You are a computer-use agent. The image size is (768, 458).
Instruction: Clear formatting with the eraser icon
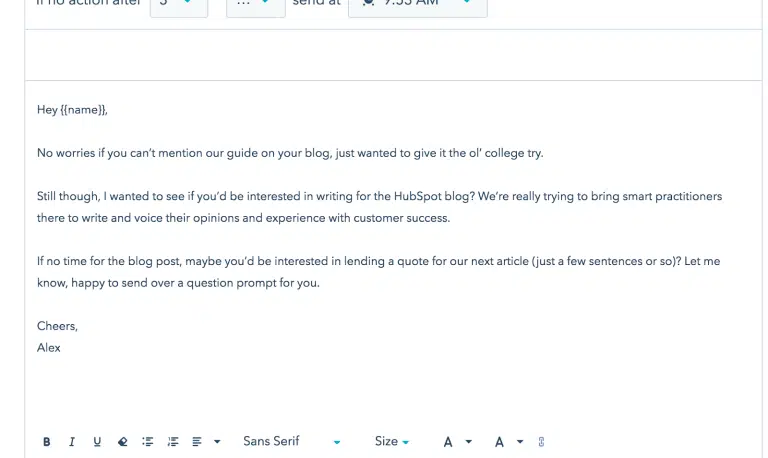pyautogui.click(x=122, y=442)
